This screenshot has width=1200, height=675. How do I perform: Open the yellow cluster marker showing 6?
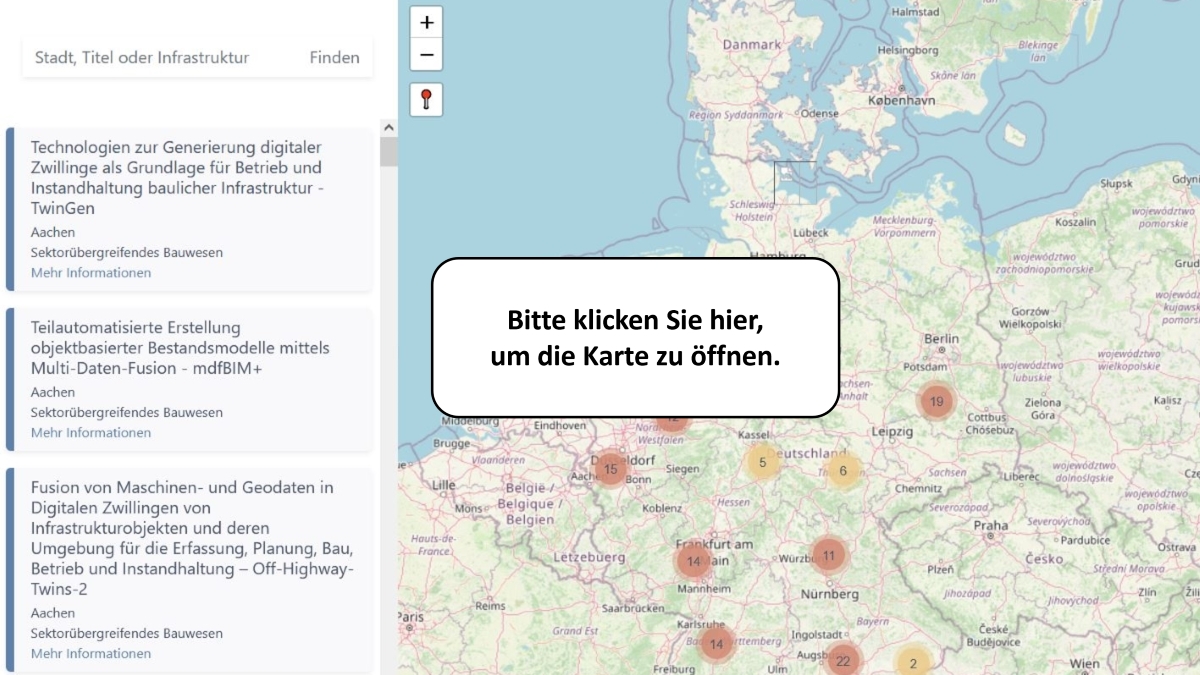(x=843, y=471)
